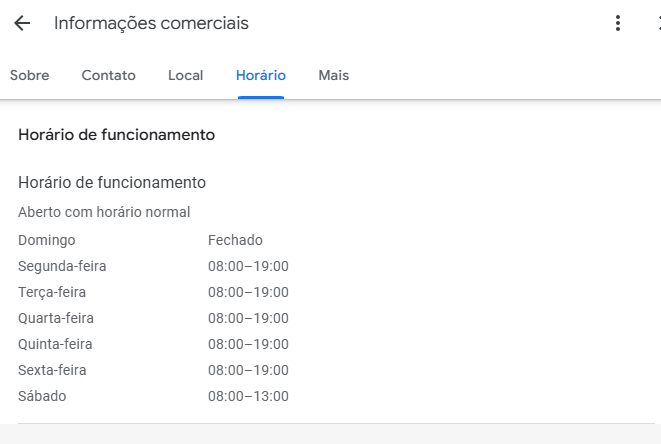Image resolution: width=661 pixels, height=444 pixels.
Task: Edit the Sábado hours 08:00–13:00
Action: click(x=248, y=396)
